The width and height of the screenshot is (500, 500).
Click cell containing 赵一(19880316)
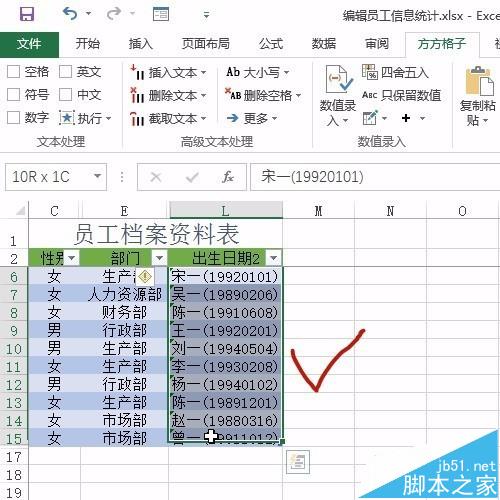click(225, 421)
